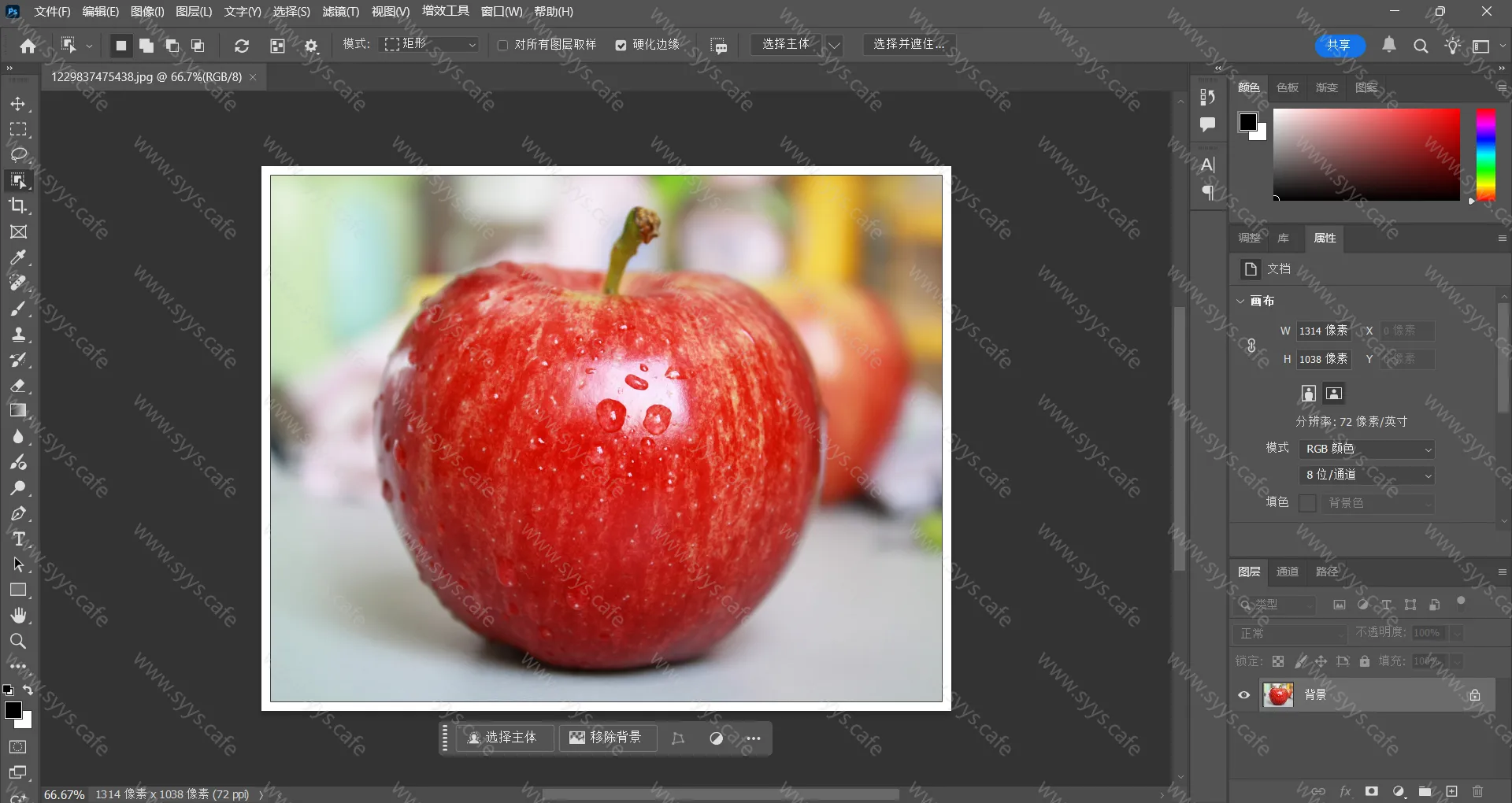Image resolution: width=1512 pixels, height=803 pixels.
Task: Select the Clone Stamp tool
Action: tap(18, 334)
